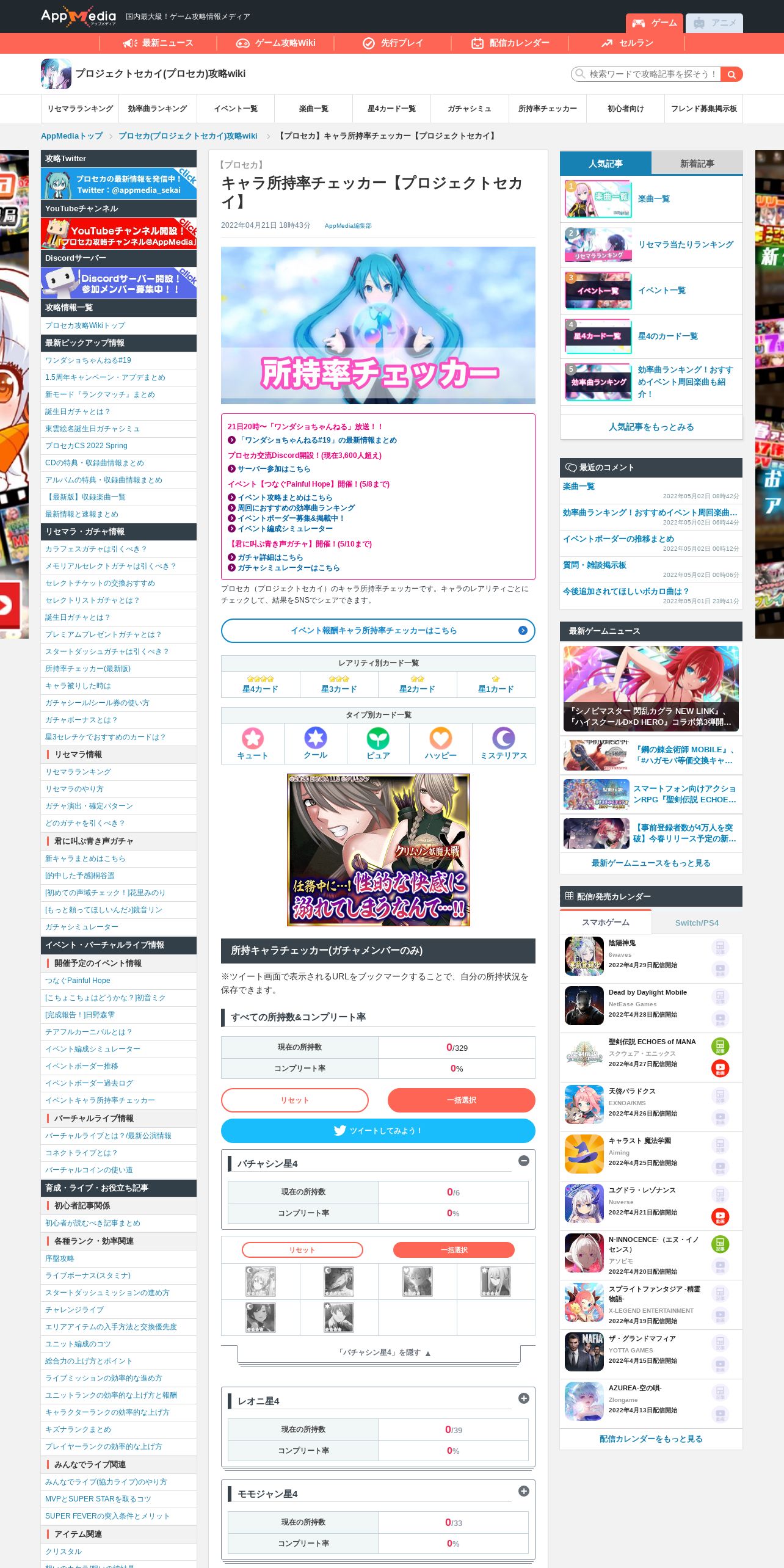
Task: Click リセット under overall completion table
Action: [x=295, y=1100]
